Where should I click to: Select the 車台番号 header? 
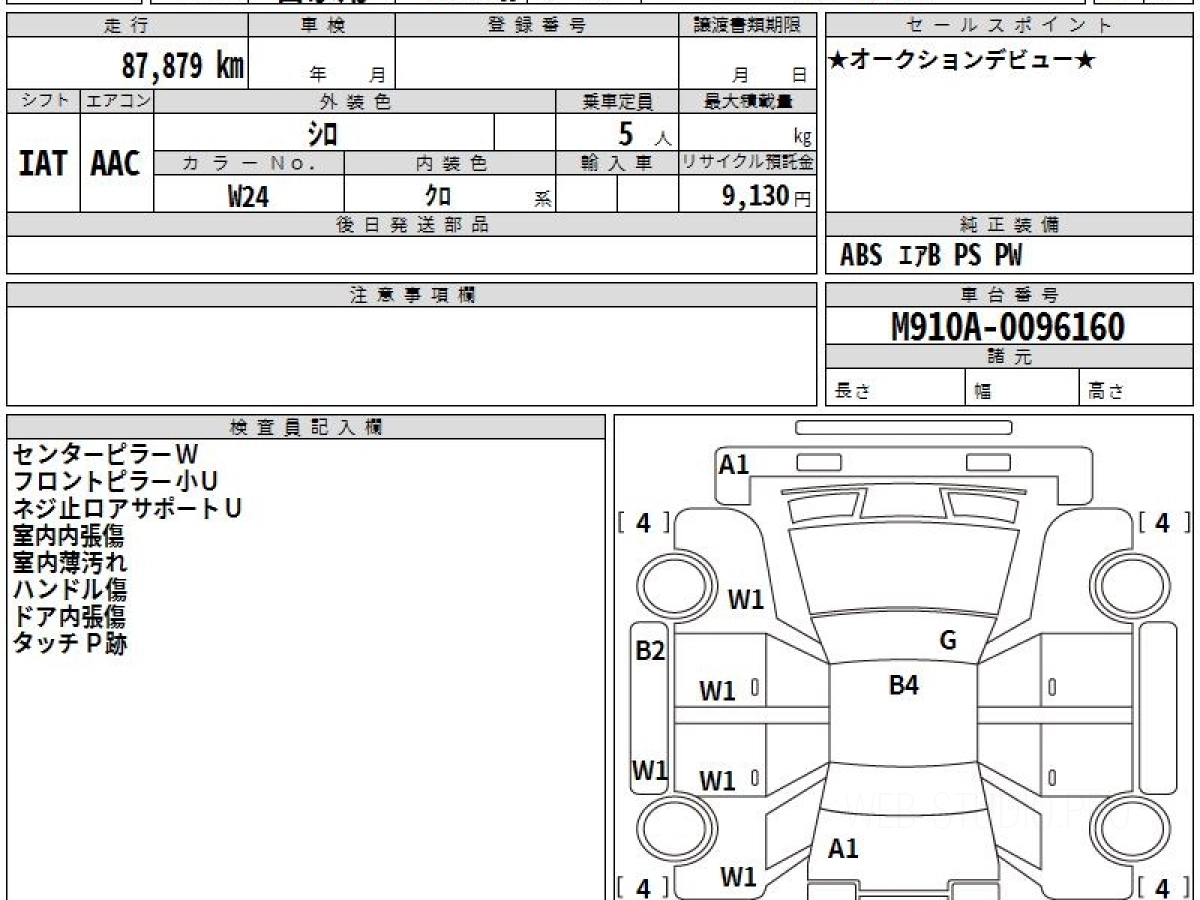(1009, 295)
